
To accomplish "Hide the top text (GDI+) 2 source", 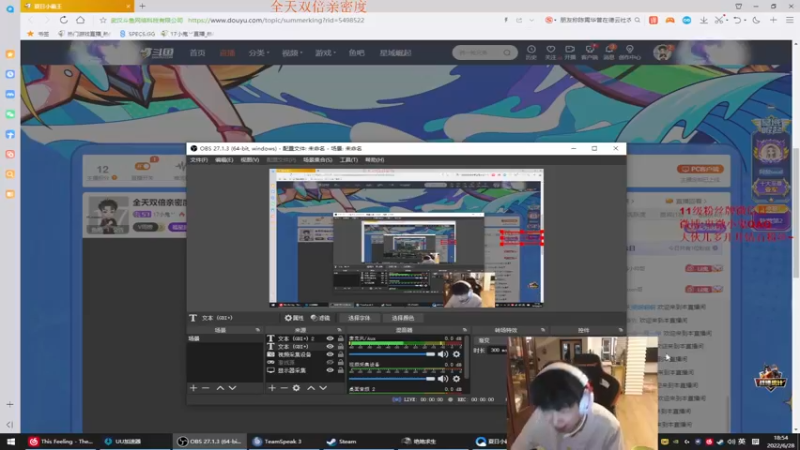I will pyautogui.click(x=330, y=338).
